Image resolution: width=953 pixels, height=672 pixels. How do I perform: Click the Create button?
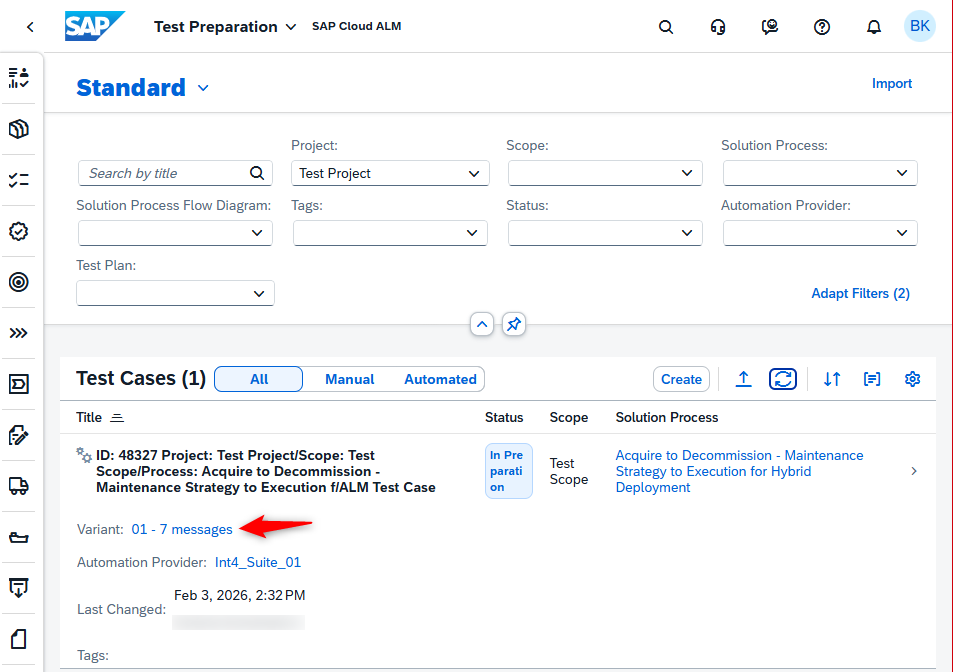pyautogui.click(x=681, y=379)
